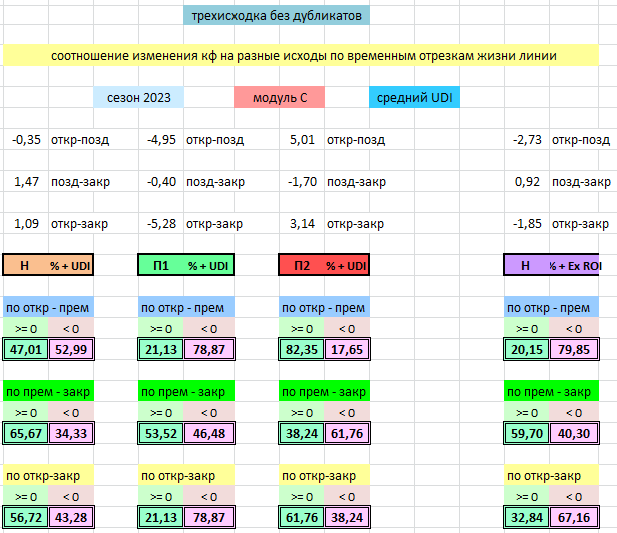
Task: Click the cell showing 34,33
Action: point(71,433)
